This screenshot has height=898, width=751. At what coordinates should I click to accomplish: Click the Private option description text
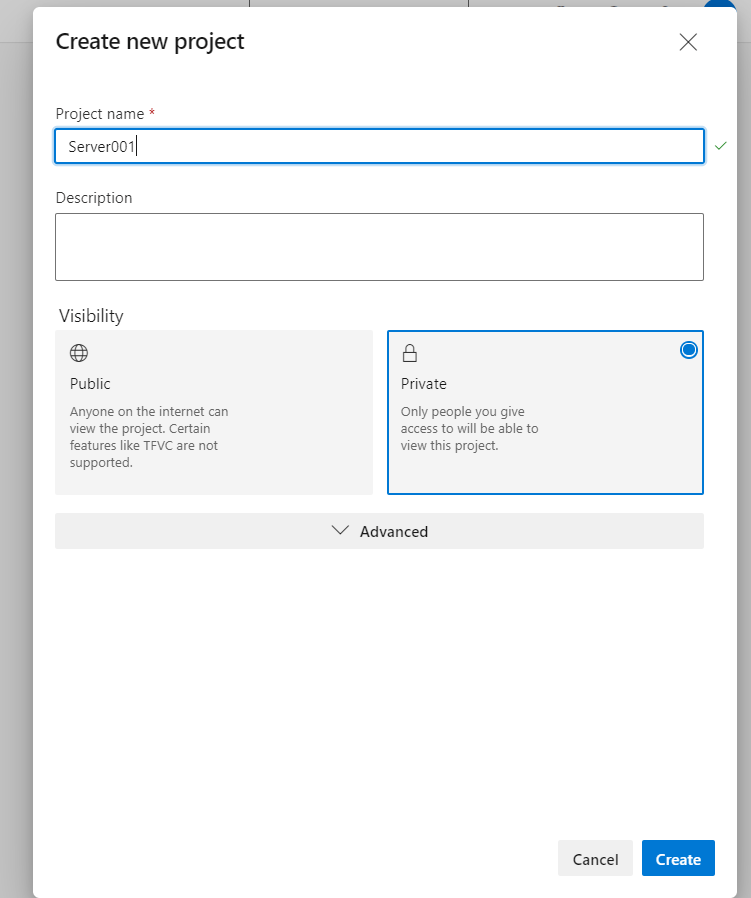point(468,429)
